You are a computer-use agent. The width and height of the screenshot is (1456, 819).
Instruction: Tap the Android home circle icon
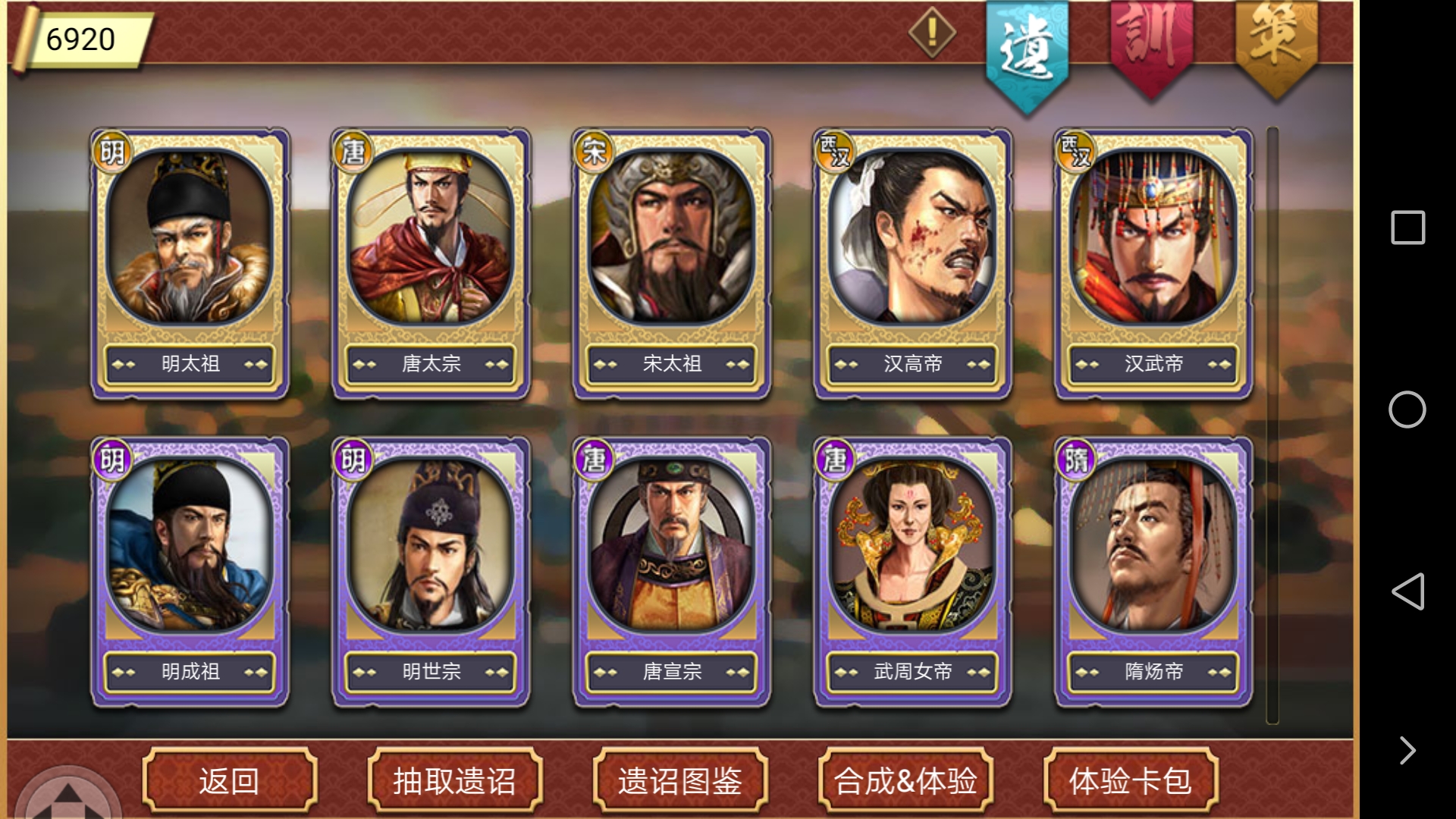[1407, 409]
